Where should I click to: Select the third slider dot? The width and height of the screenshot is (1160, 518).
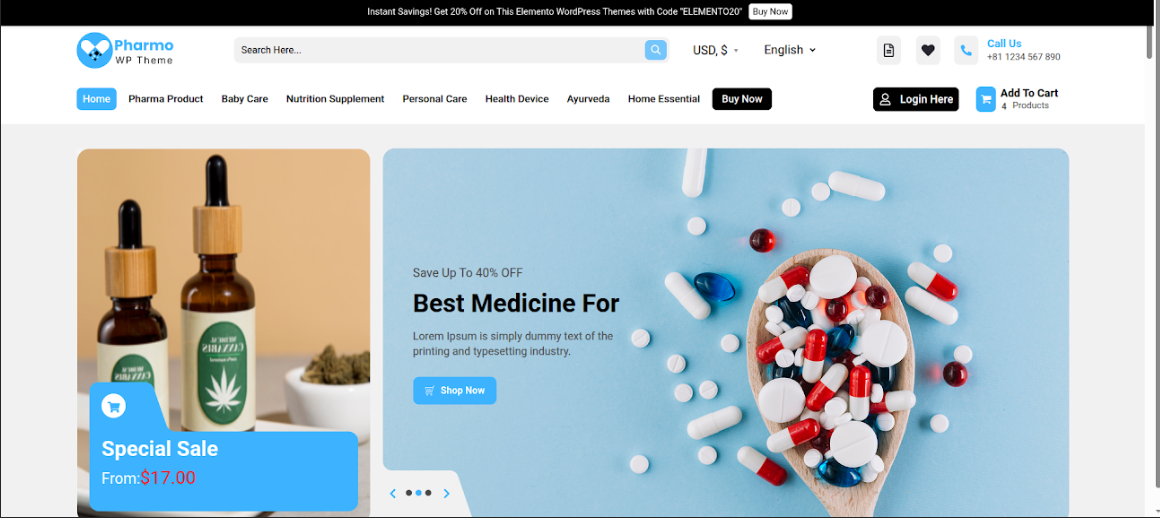[x=428, y=493]
